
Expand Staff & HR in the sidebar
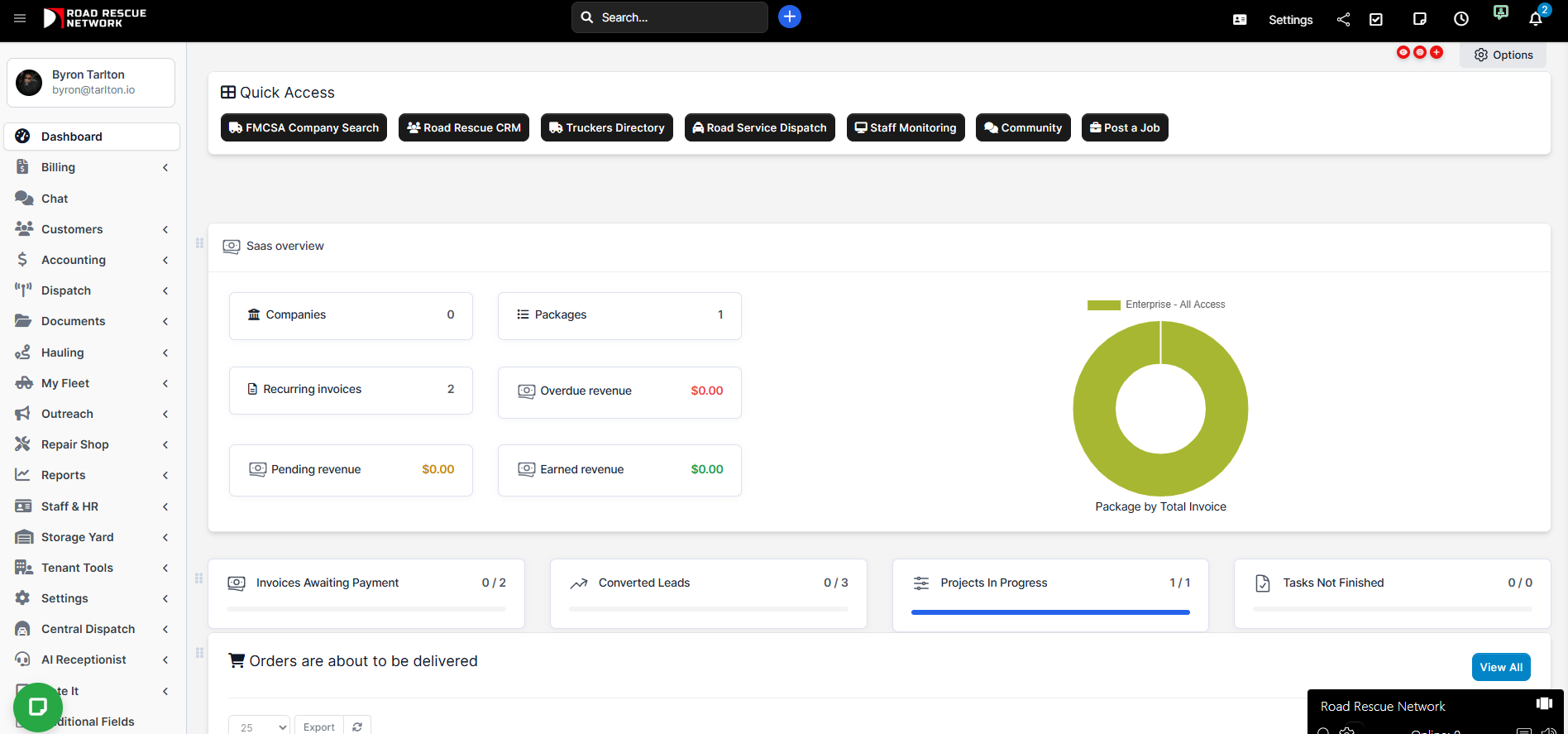click(92, 506)
